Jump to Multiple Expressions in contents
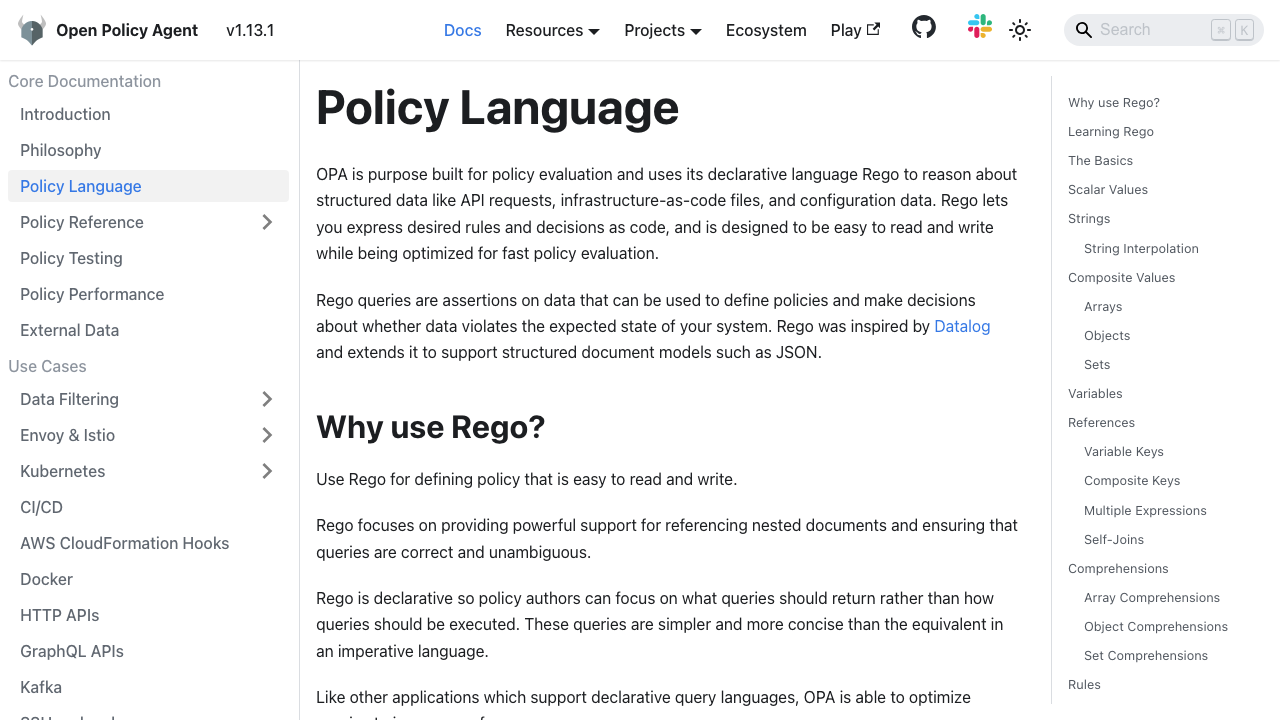The image size is (1280, 720). click(1145, 510)
